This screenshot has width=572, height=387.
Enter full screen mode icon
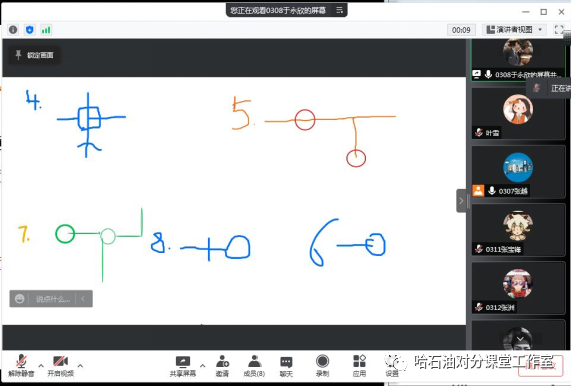(x=559, y=30)
